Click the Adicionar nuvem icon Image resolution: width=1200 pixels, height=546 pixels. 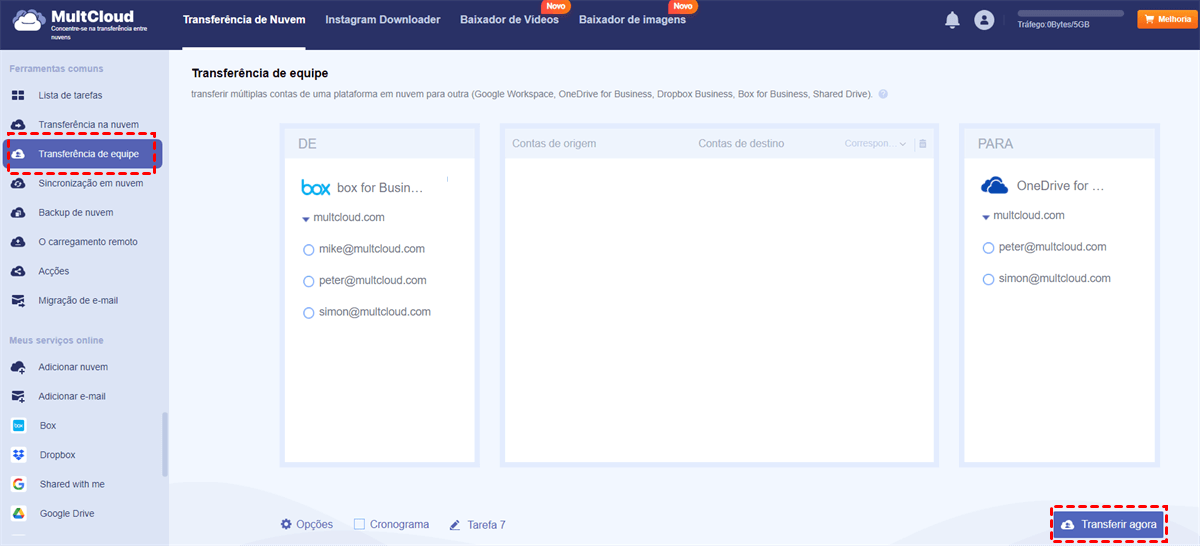18,367
